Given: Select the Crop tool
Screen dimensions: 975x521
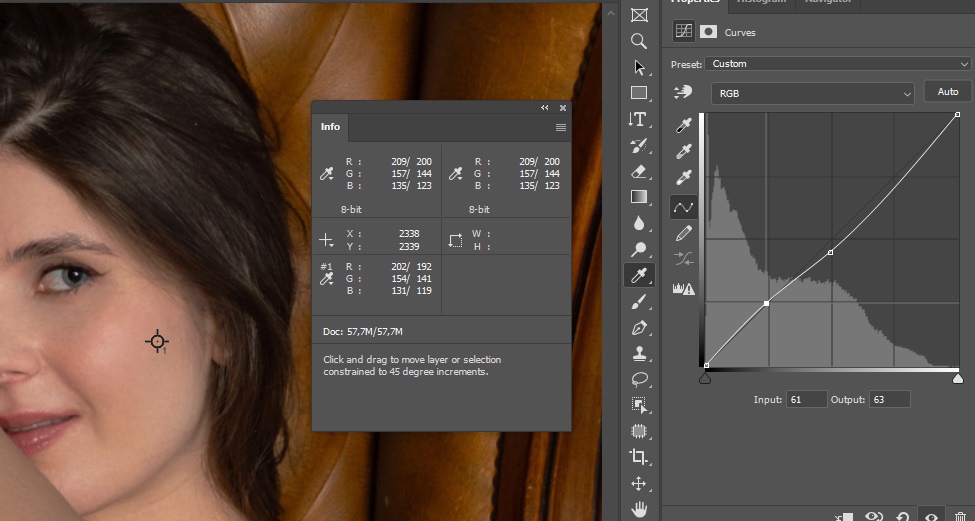Looking at the screenshot, I should (x=639, y=457).
